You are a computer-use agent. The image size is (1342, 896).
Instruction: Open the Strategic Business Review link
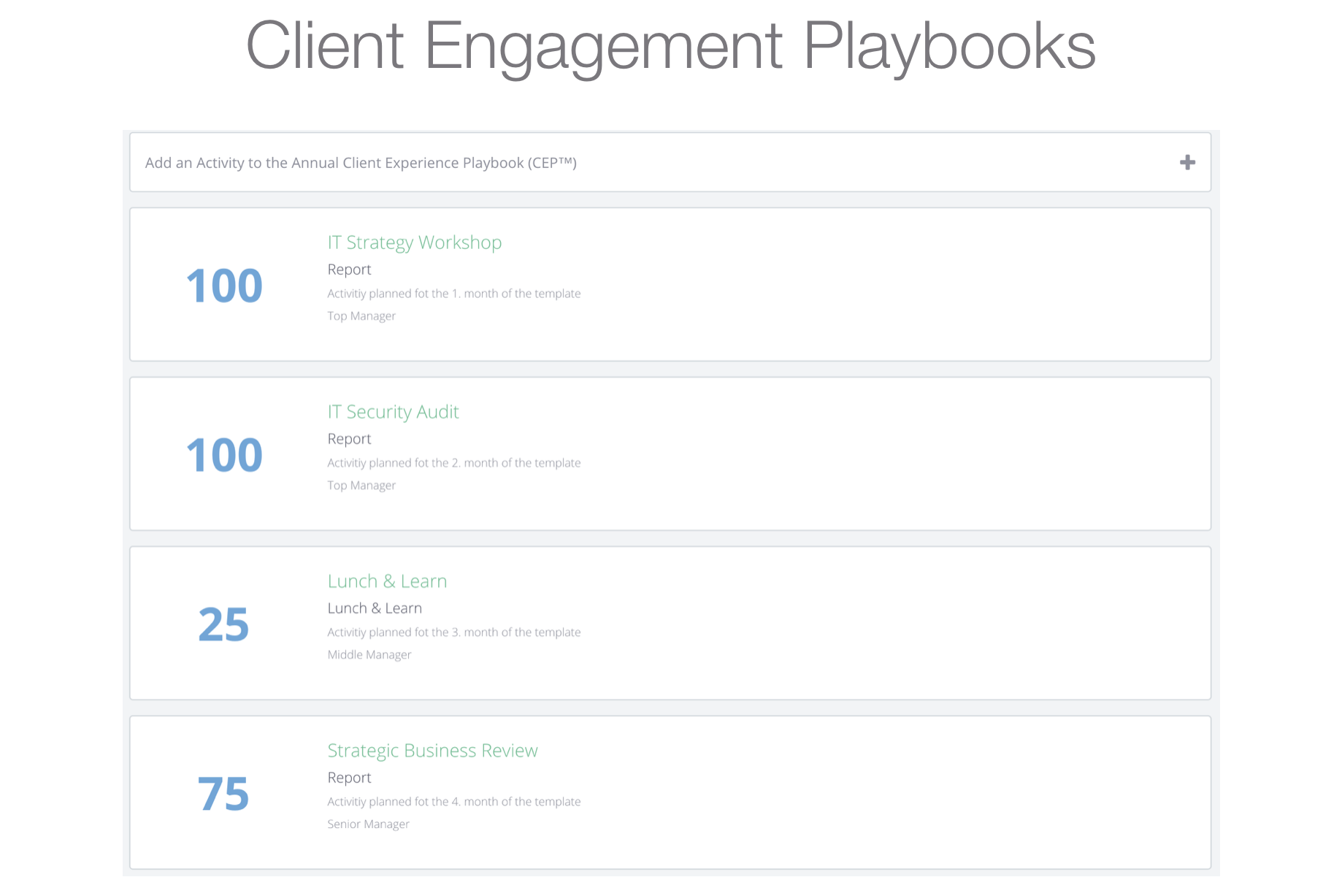click(x=432, y=751)
